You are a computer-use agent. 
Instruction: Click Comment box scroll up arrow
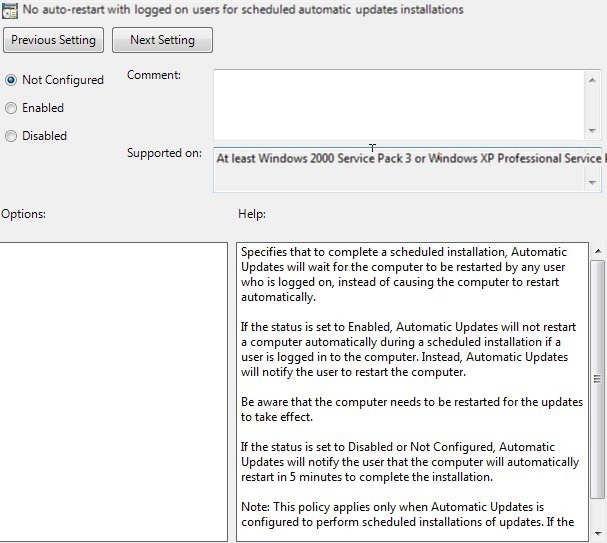[x=592, y=80]
